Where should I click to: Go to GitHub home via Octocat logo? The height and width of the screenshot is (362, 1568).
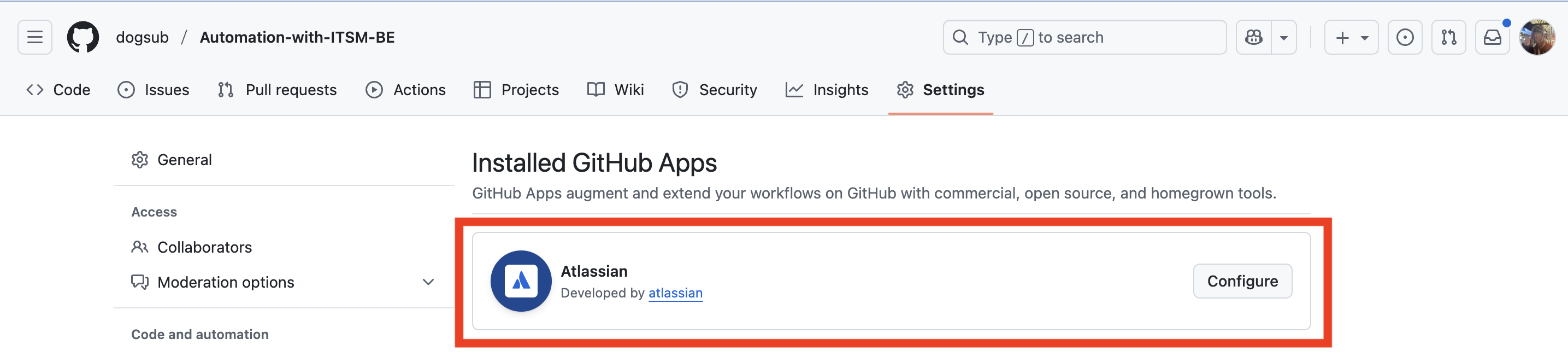pyautogui.click(x=83, y=37)
